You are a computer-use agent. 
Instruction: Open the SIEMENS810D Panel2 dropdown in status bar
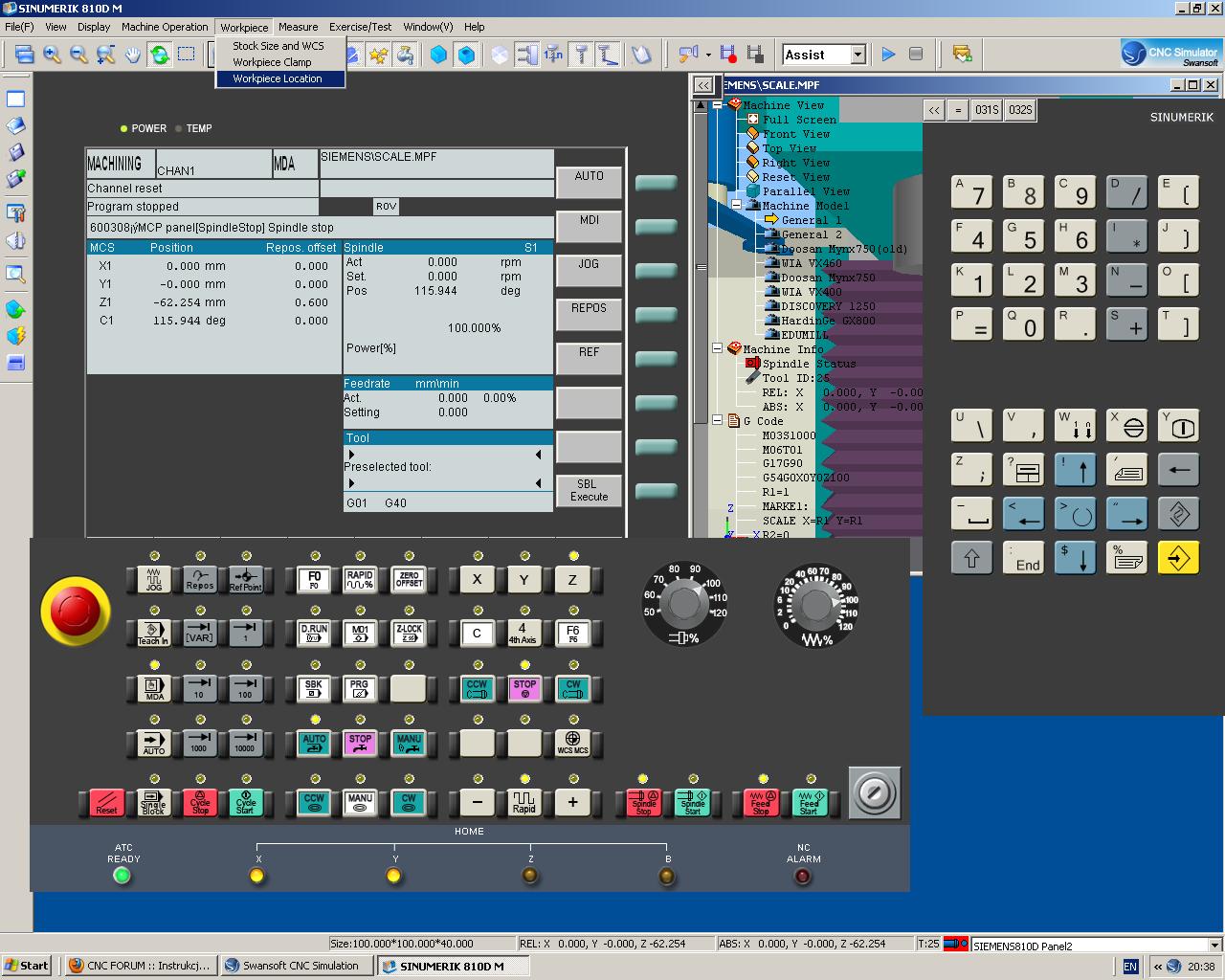point(1214,946)
